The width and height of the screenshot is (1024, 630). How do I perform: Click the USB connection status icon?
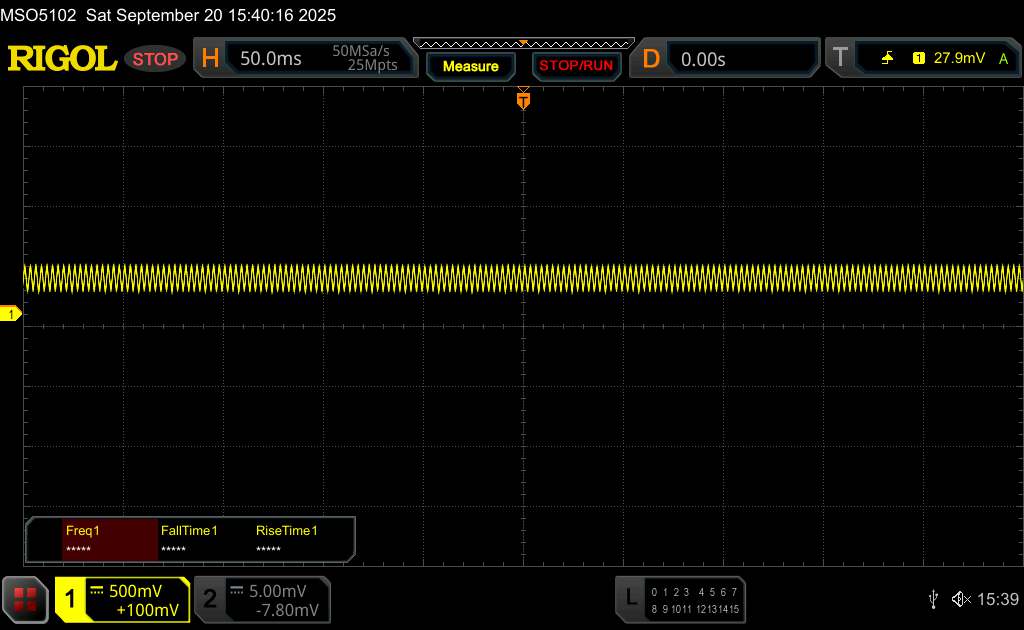[933, 599]
